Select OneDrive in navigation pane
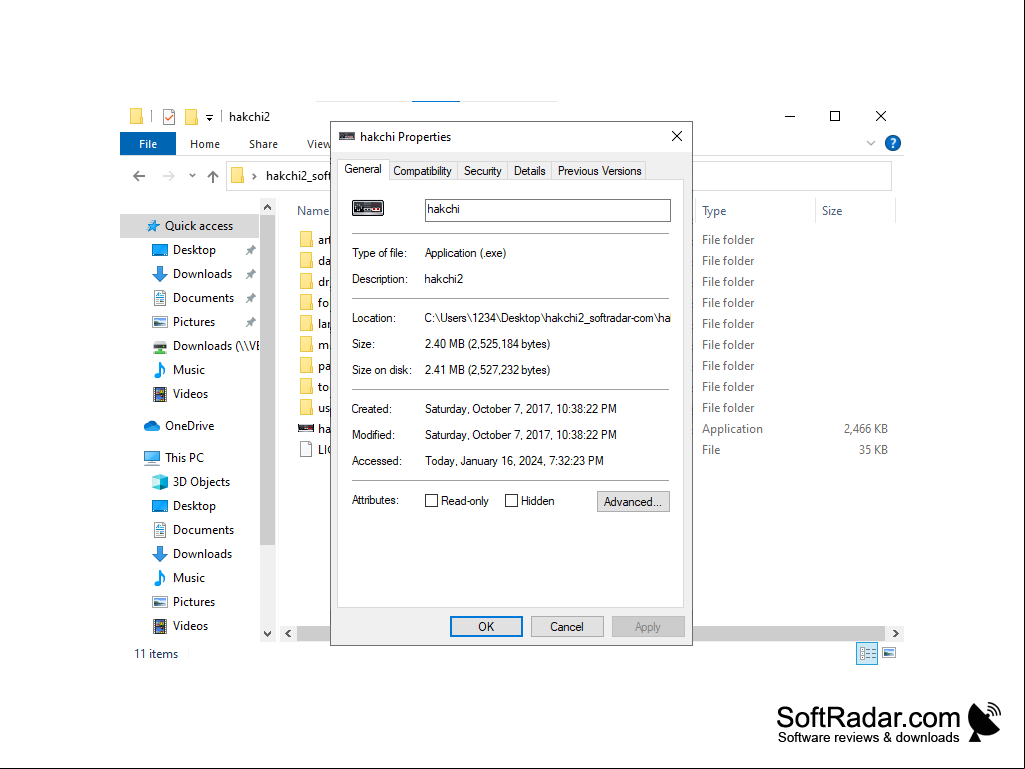This screenshot has width=1025, height=769. point(190,426)
